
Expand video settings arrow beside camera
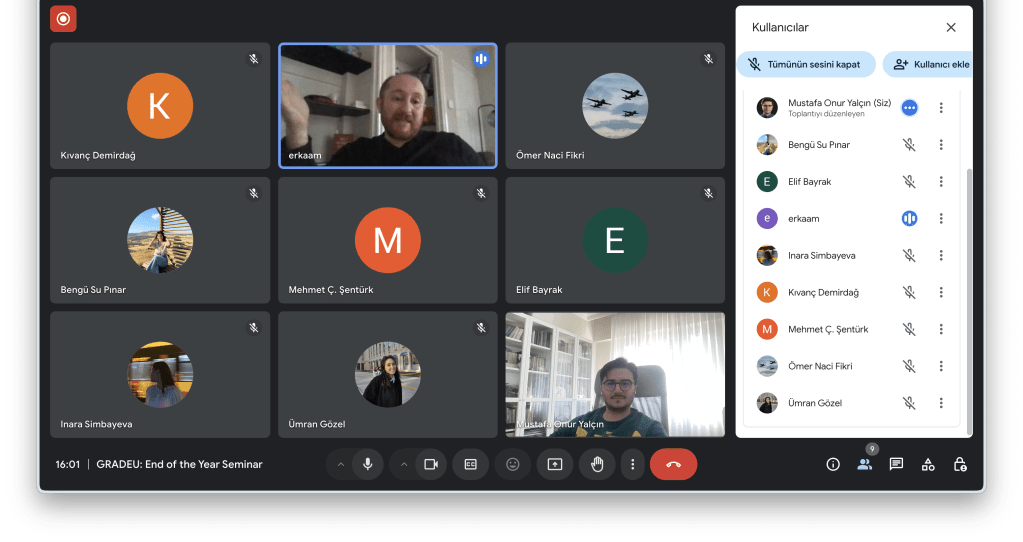coord(404,464)
